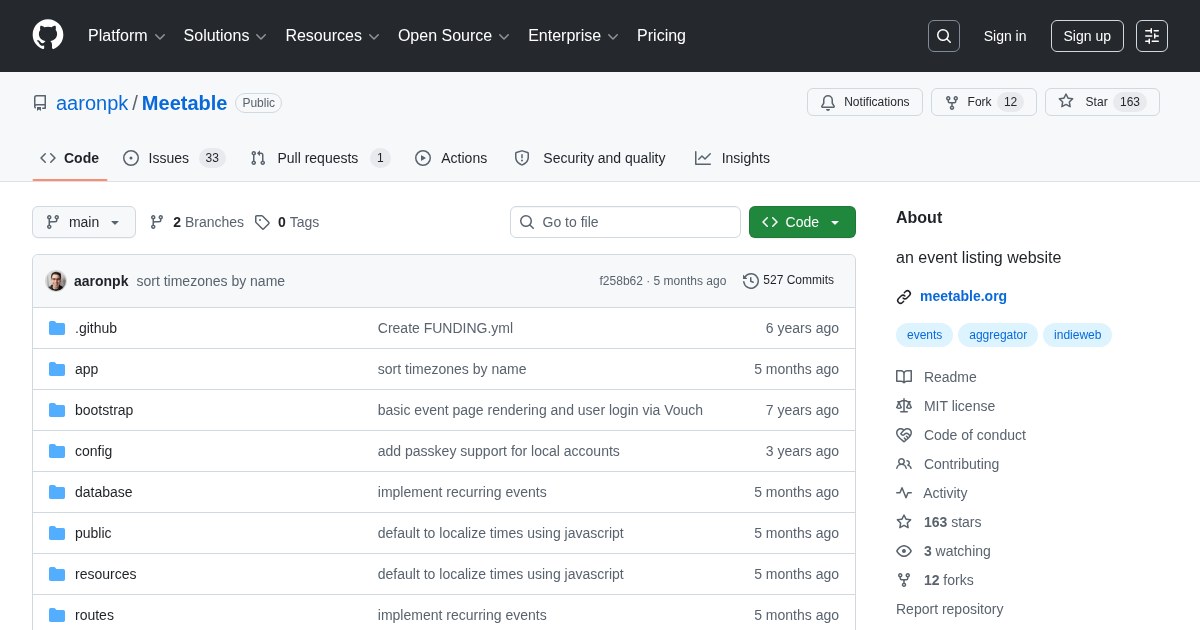The height and width of the screenshot is (630, 1200).
Task: Expand the Resources menu
Action: pos(332,36)
